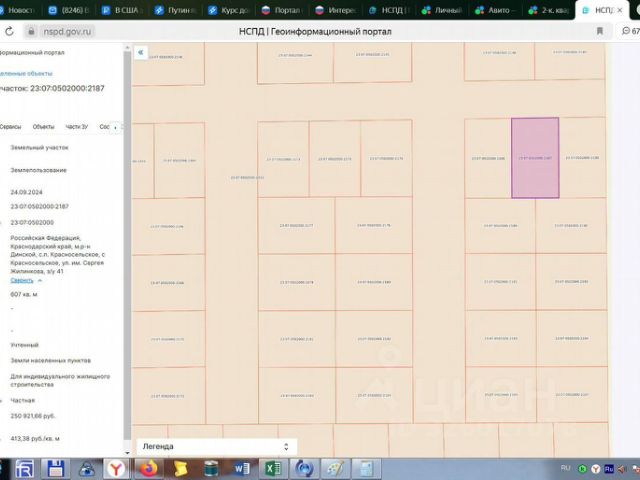Reload the page with the refresh icon
This screenshot has width=640, height=480.
(x=9, y=31)
